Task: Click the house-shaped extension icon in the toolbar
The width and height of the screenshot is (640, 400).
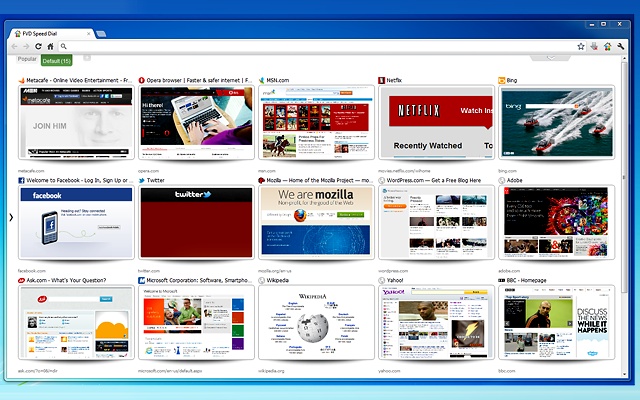Action: 607,46
